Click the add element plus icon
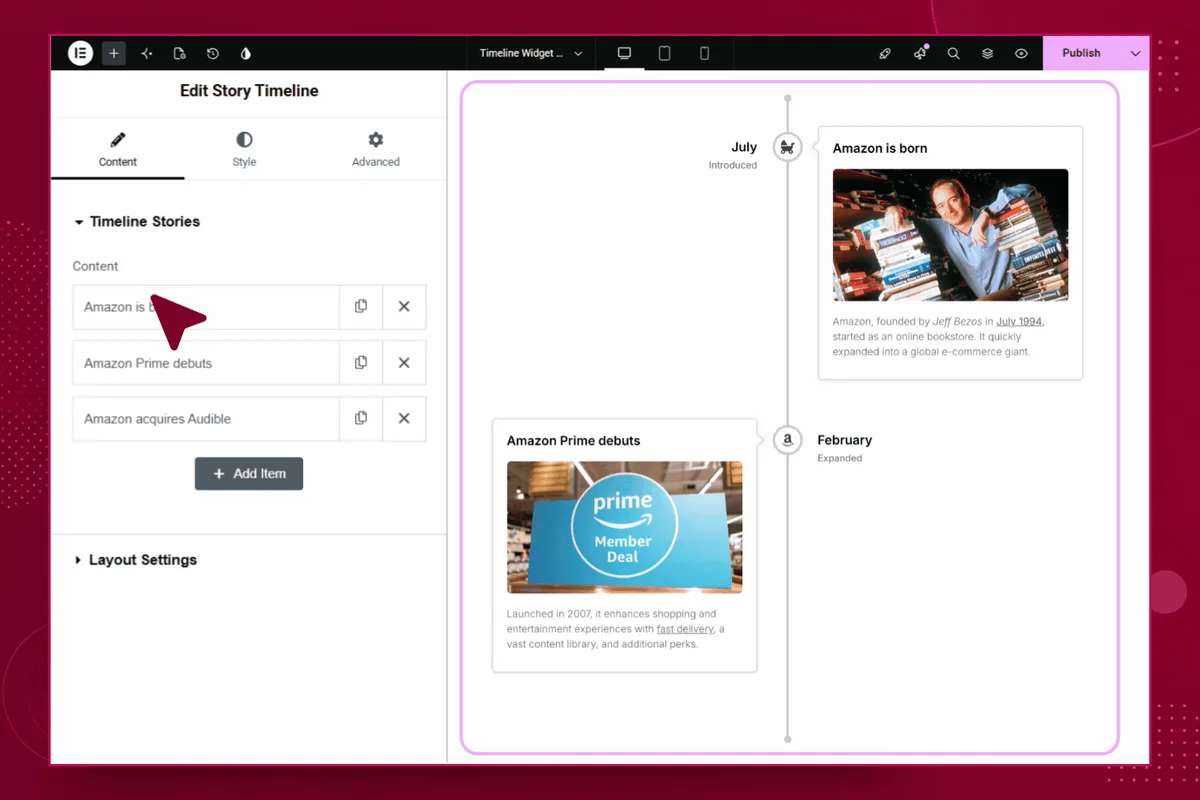Viewport: 1200px width, 800px height. pyautogui.click(x=114, y=53)
